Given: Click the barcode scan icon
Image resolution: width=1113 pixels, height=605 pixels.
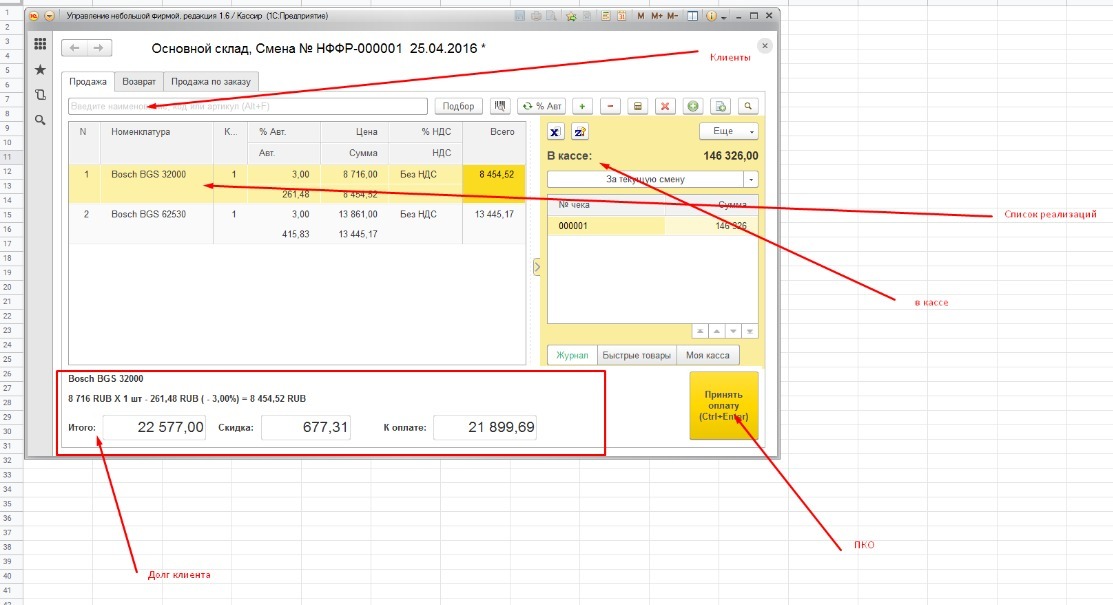Looking at the screenshot, I should pyautogui.click(x=500, y=106).
